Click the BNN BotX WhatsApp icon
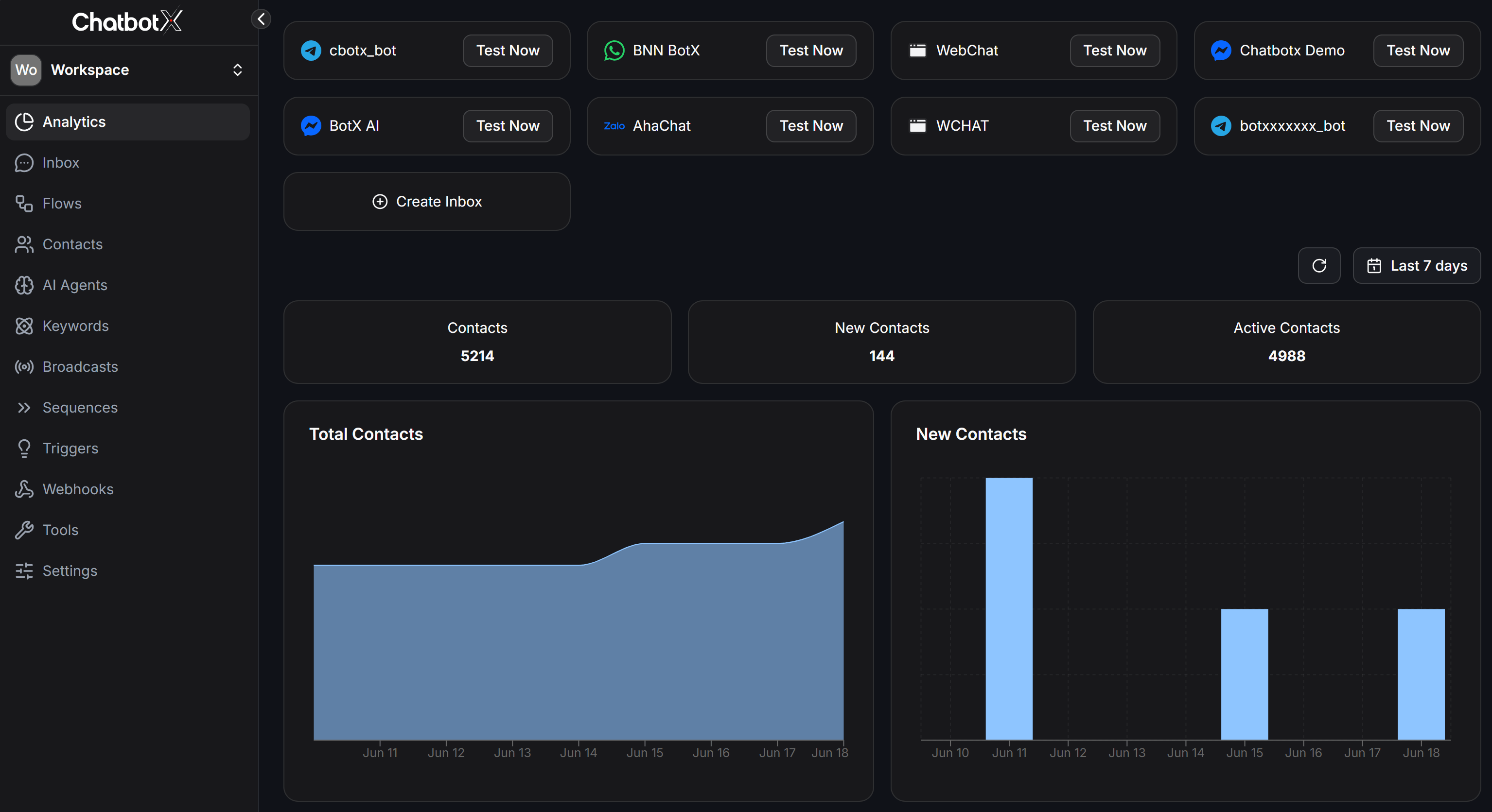This screenshot has height=812, width=1492. tap(614, 51)
